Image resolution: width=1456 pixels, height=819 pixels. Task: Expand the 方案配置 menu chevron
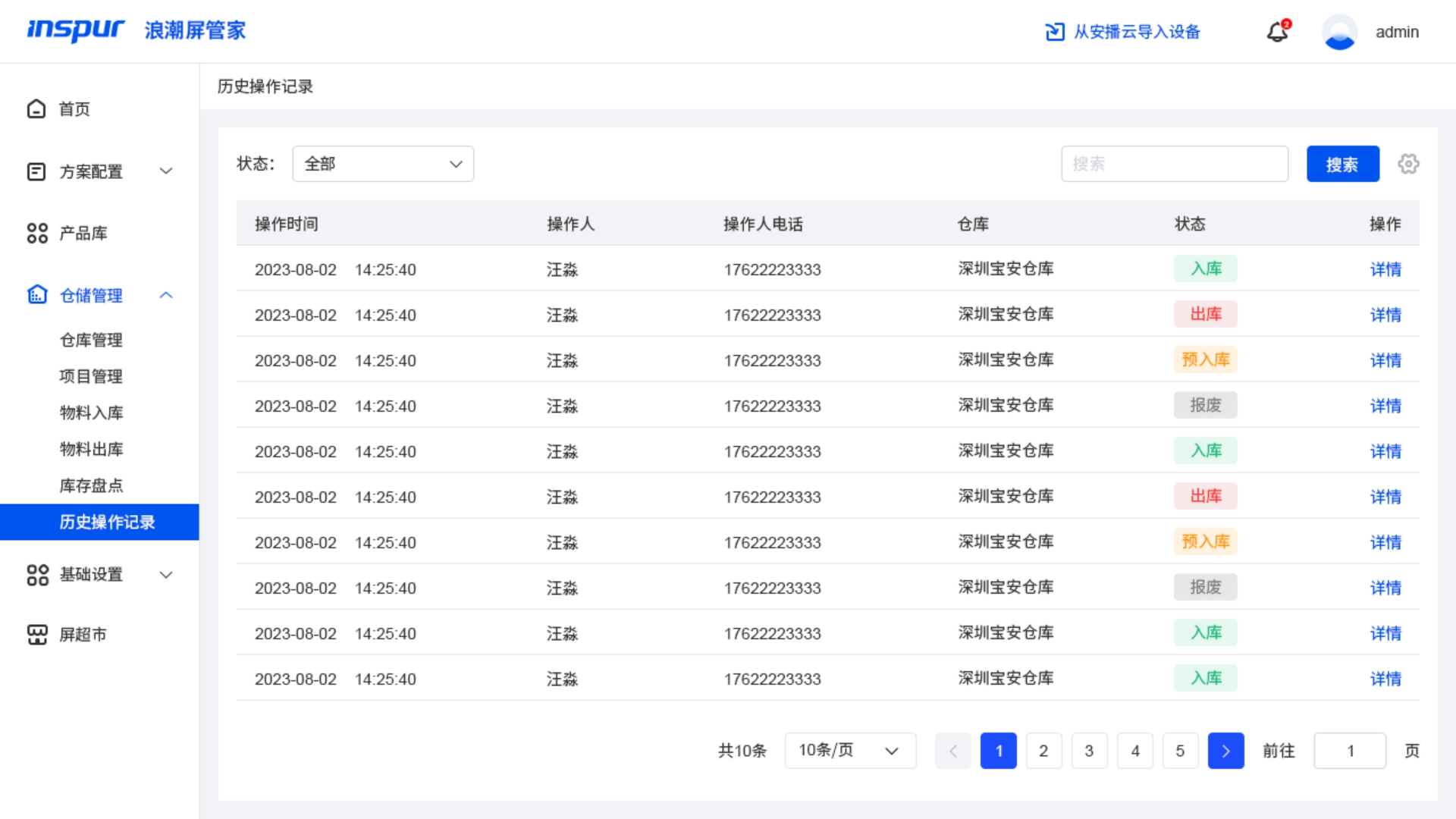(x=166, y=171)
